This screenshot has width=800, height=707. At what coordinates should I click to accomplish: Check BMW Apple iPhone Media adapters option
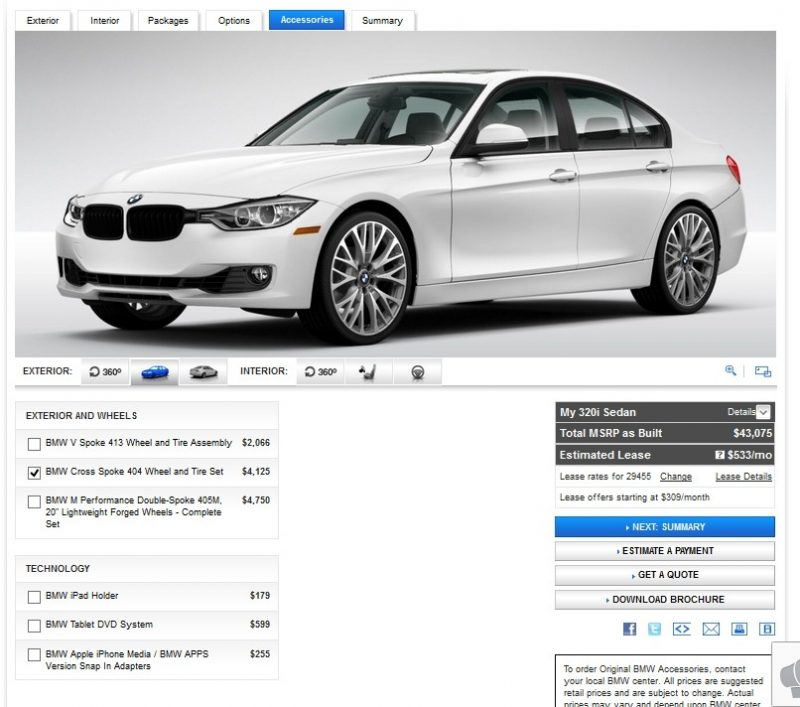pyautogui.click(x=34, y=654)
